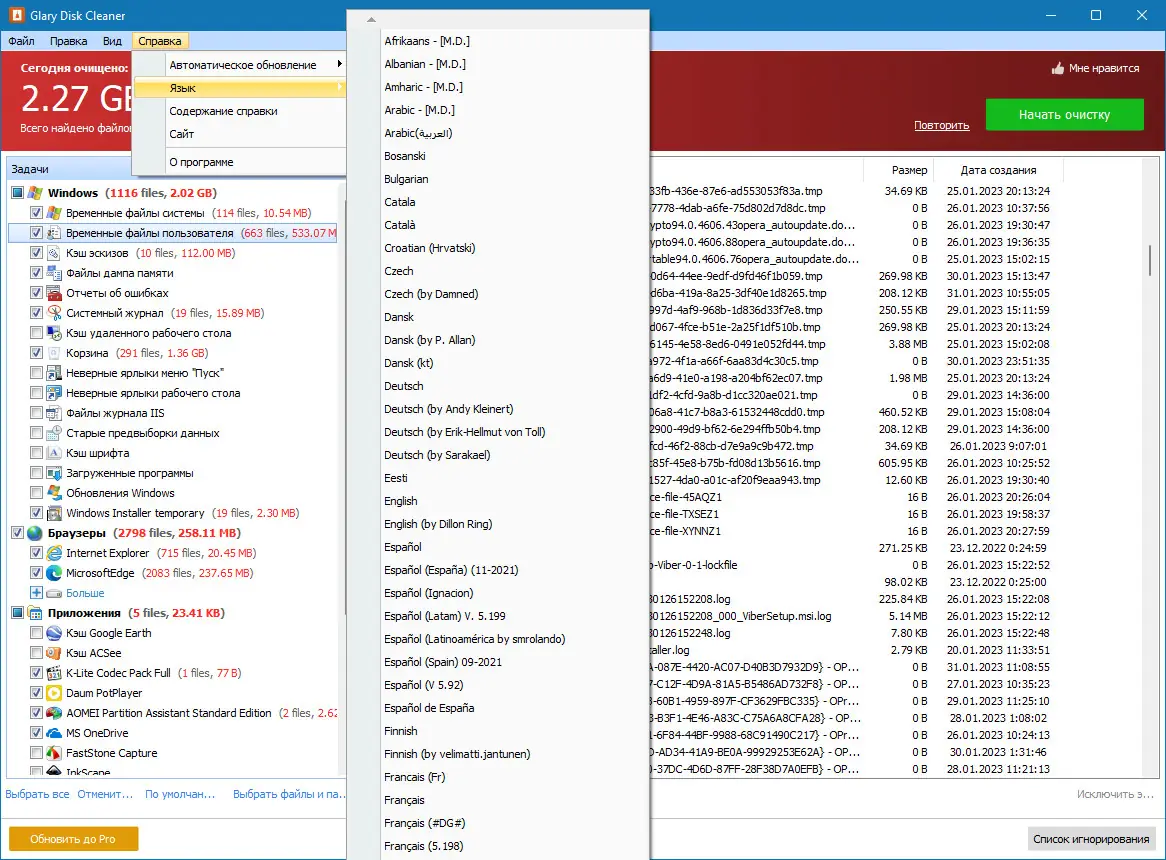The height and width of the screenshot is (860, 1166).
Task: Click the Браузеры globe icon
Action: 35,533
